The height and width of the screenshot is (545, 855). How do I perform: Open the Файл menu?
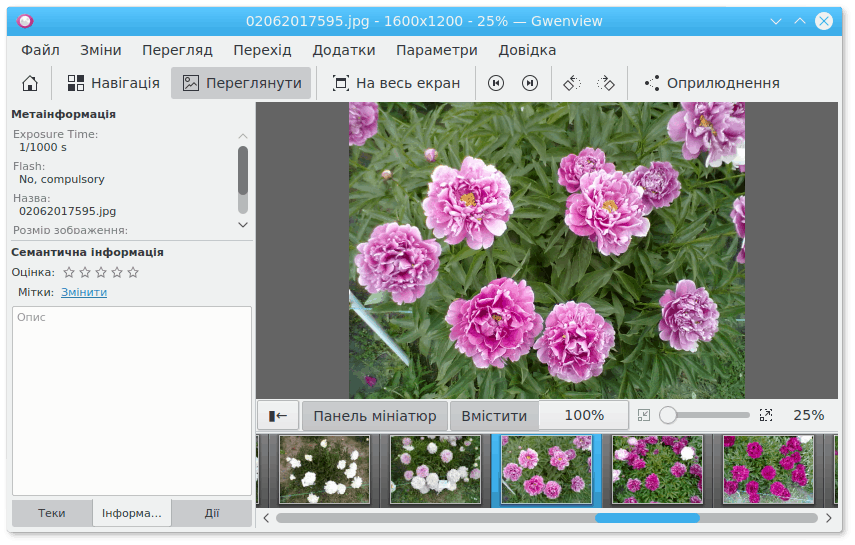[x=40, y=50]
